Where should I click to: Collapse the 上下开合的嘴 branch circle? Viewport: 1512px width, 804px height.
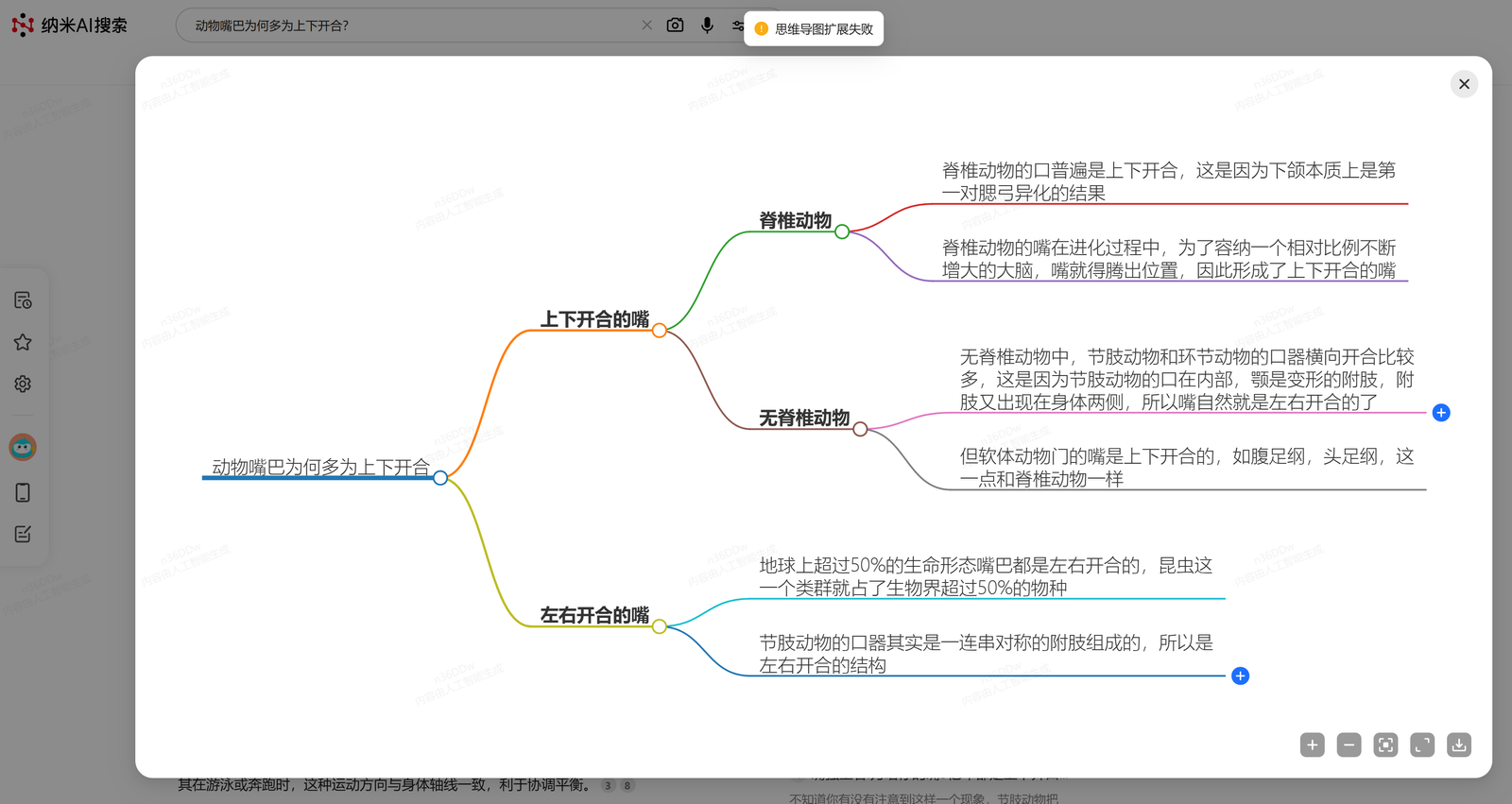[660, 331]
